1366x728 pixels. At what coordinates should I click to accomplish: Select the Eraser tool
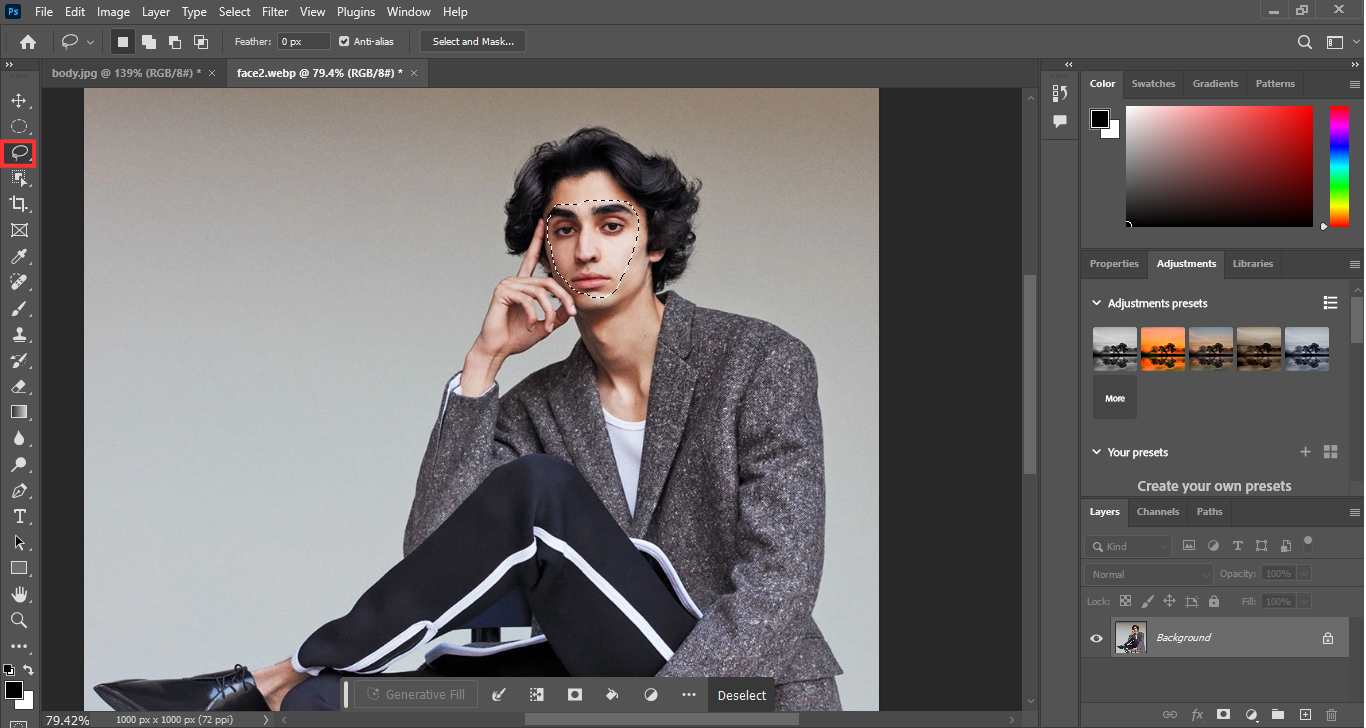pos(19,386)
